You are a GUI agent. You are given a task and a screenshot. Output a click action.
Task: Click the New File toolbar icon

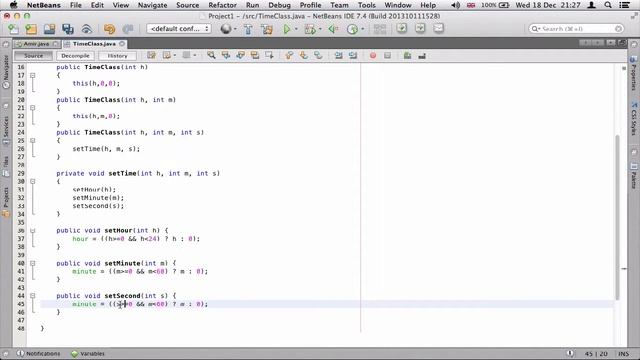[x=13, y=29]
